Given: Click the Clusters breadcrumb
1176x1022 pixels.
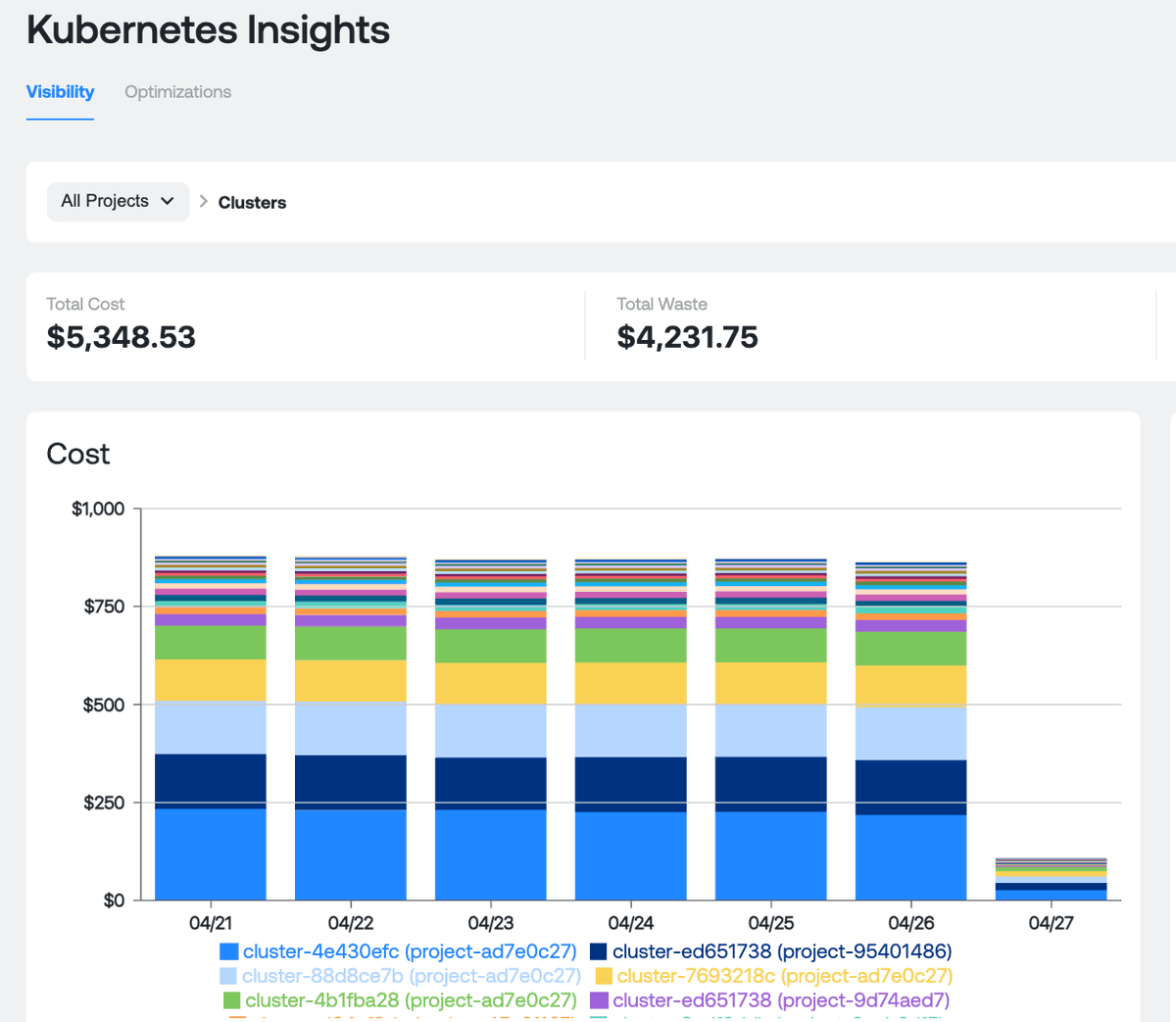Looking at the screenshot, I should [252, 203].
